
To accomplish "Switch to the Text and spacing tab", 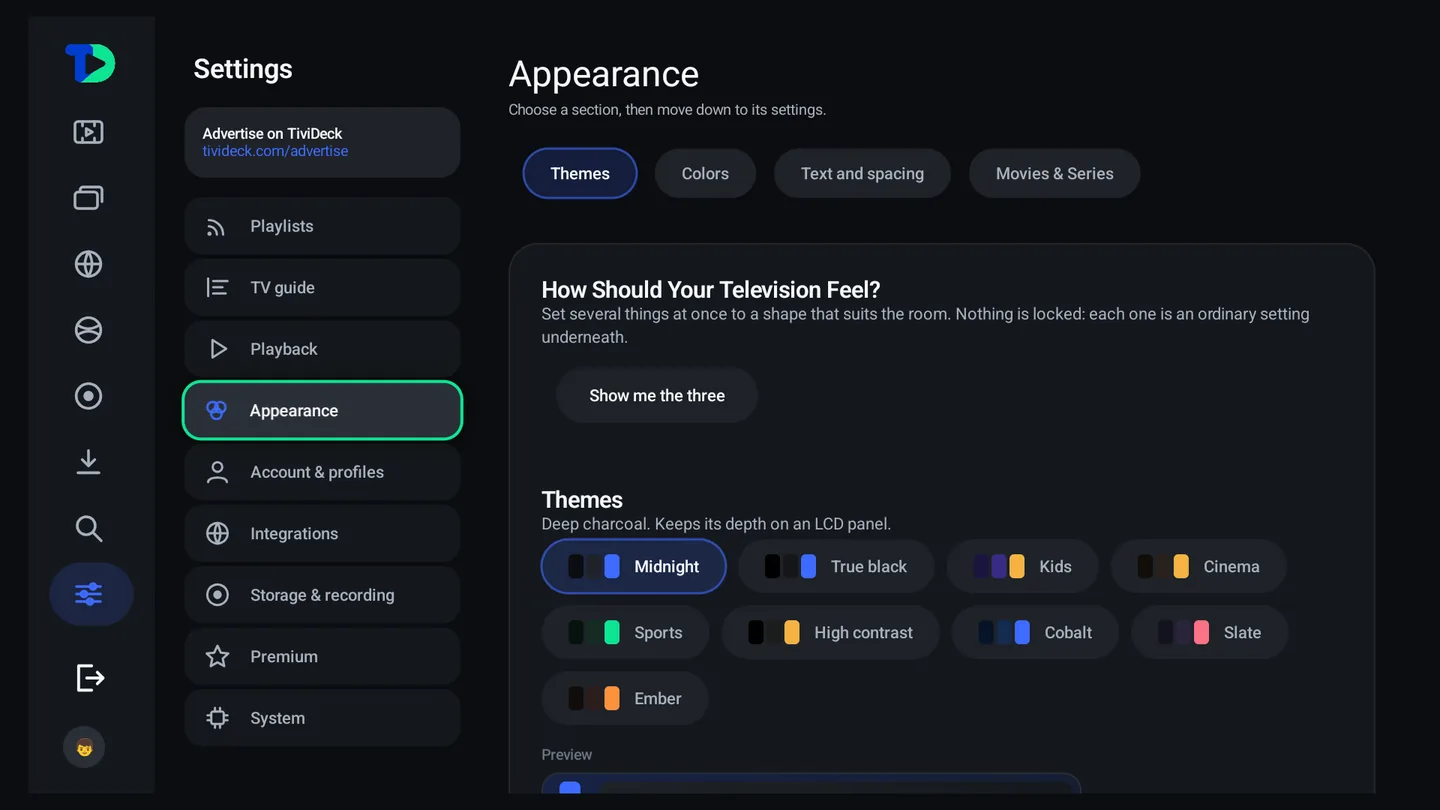I will [x=862, y=173].
